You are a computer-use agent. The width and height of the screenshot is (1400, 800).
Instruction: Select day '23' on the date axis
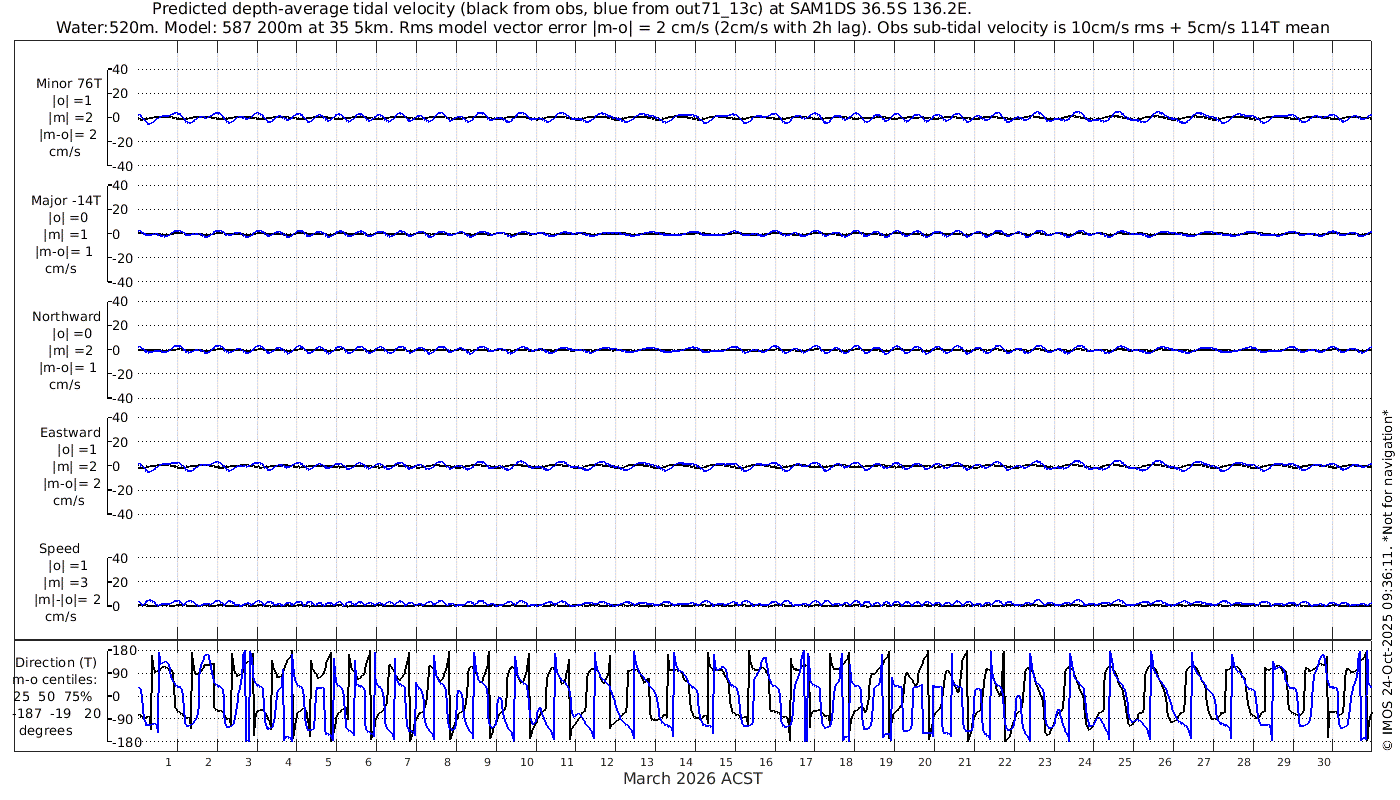(x=1045, y=762)
